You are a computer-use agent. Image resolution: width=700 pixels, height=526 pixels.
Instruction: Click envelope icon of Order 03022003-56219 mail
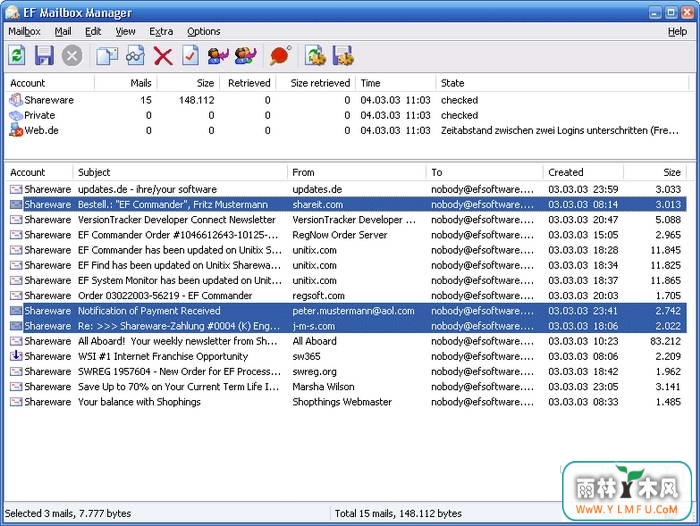click(x=16, y=296)
